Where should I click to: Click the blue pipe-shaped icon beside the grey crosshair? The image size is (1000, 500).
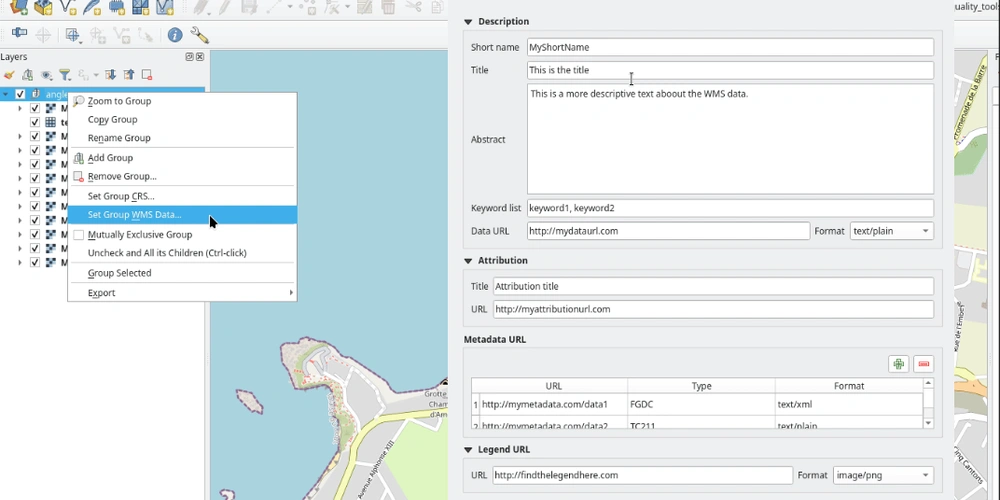[19, 33]
